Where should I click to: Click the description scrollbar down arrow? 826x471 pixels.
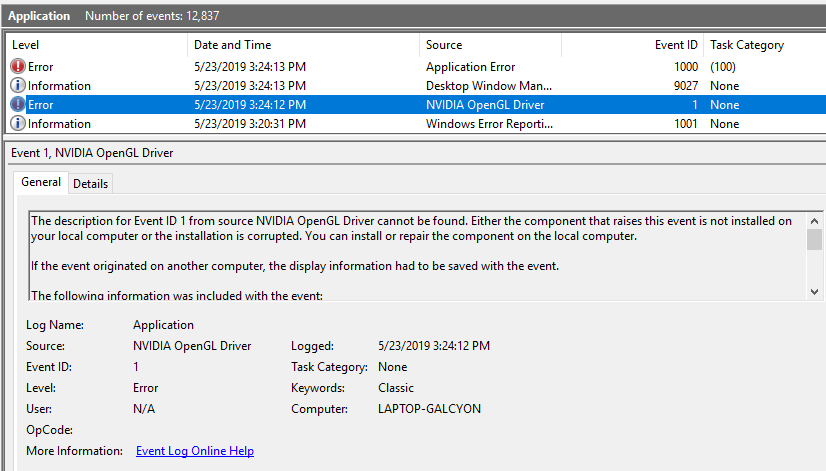814,291
